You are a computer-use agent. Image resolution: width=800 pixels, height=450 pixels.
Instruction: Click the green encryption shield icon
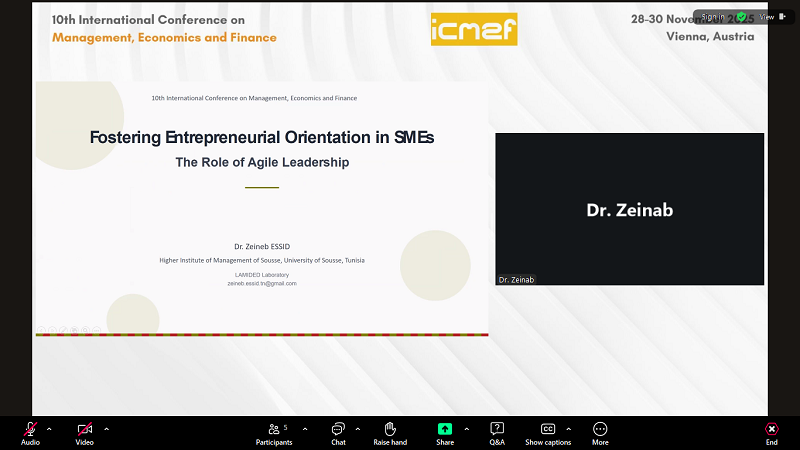point(741,17)
